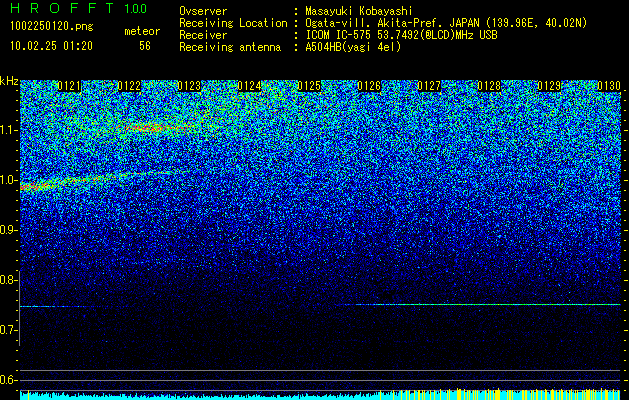Click the 0129 time marker

click(549, 86)
